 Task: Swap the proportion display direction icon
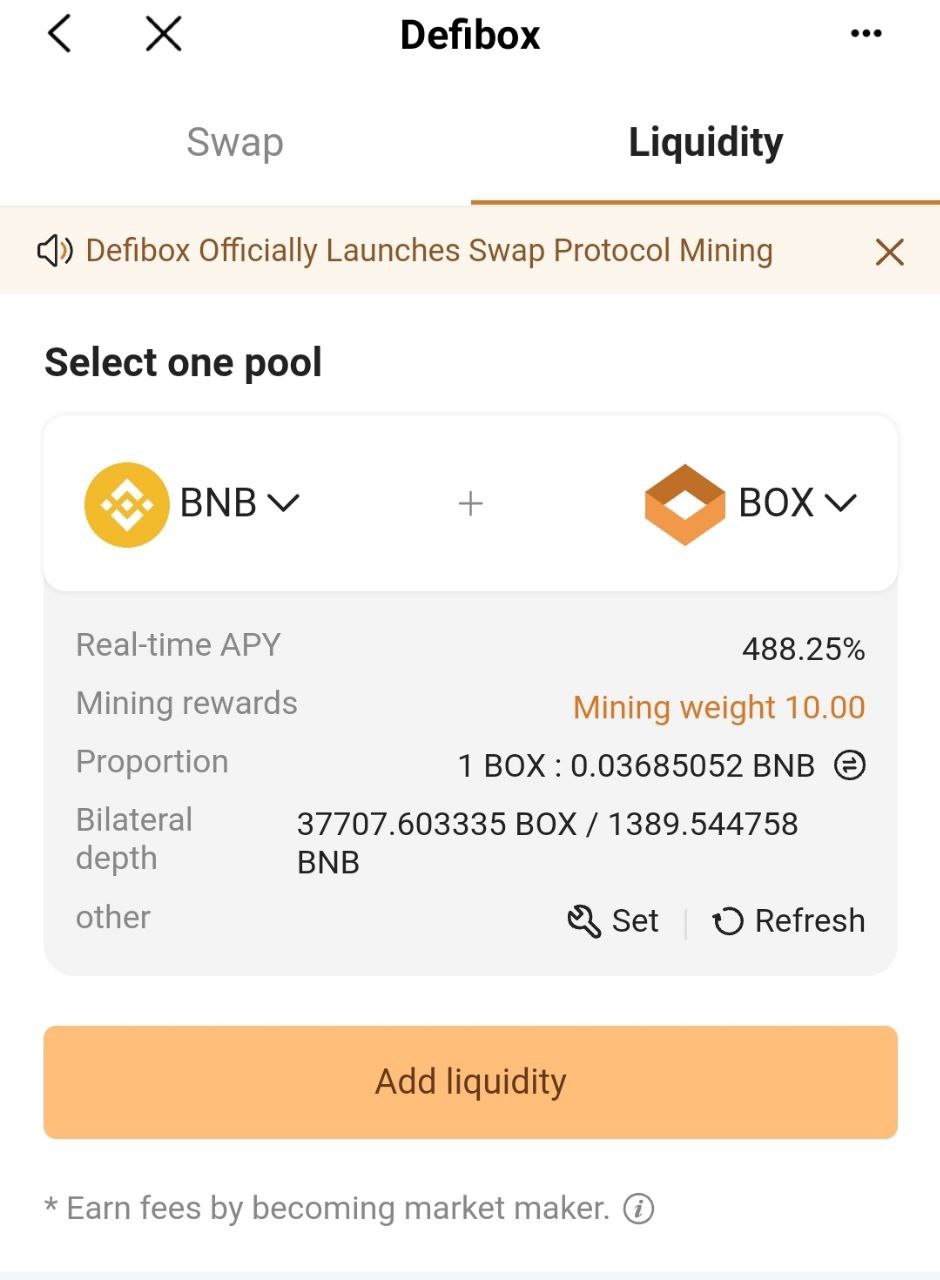coord(849,766)
